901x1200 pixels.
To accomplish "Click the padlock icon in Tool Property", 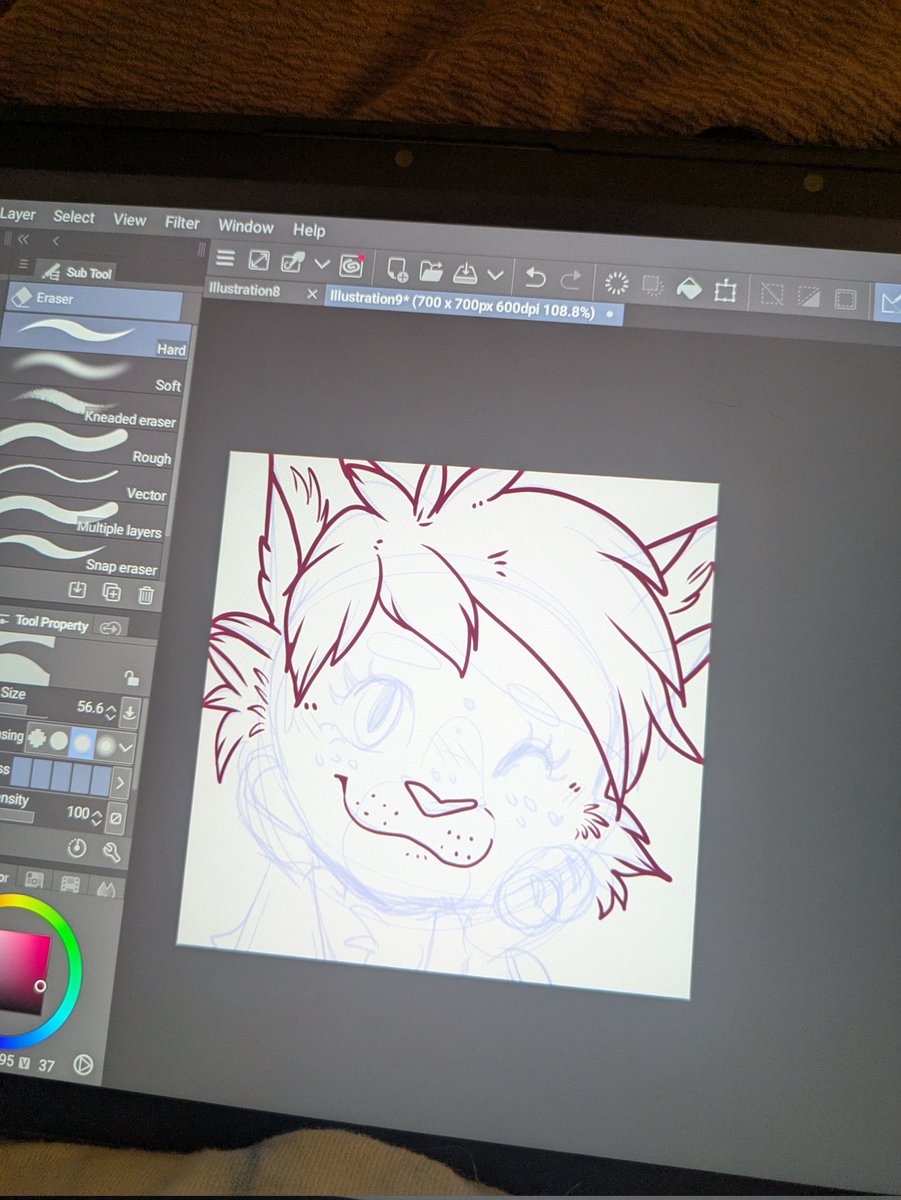I will pyautogui.click(x=131, y=678).
